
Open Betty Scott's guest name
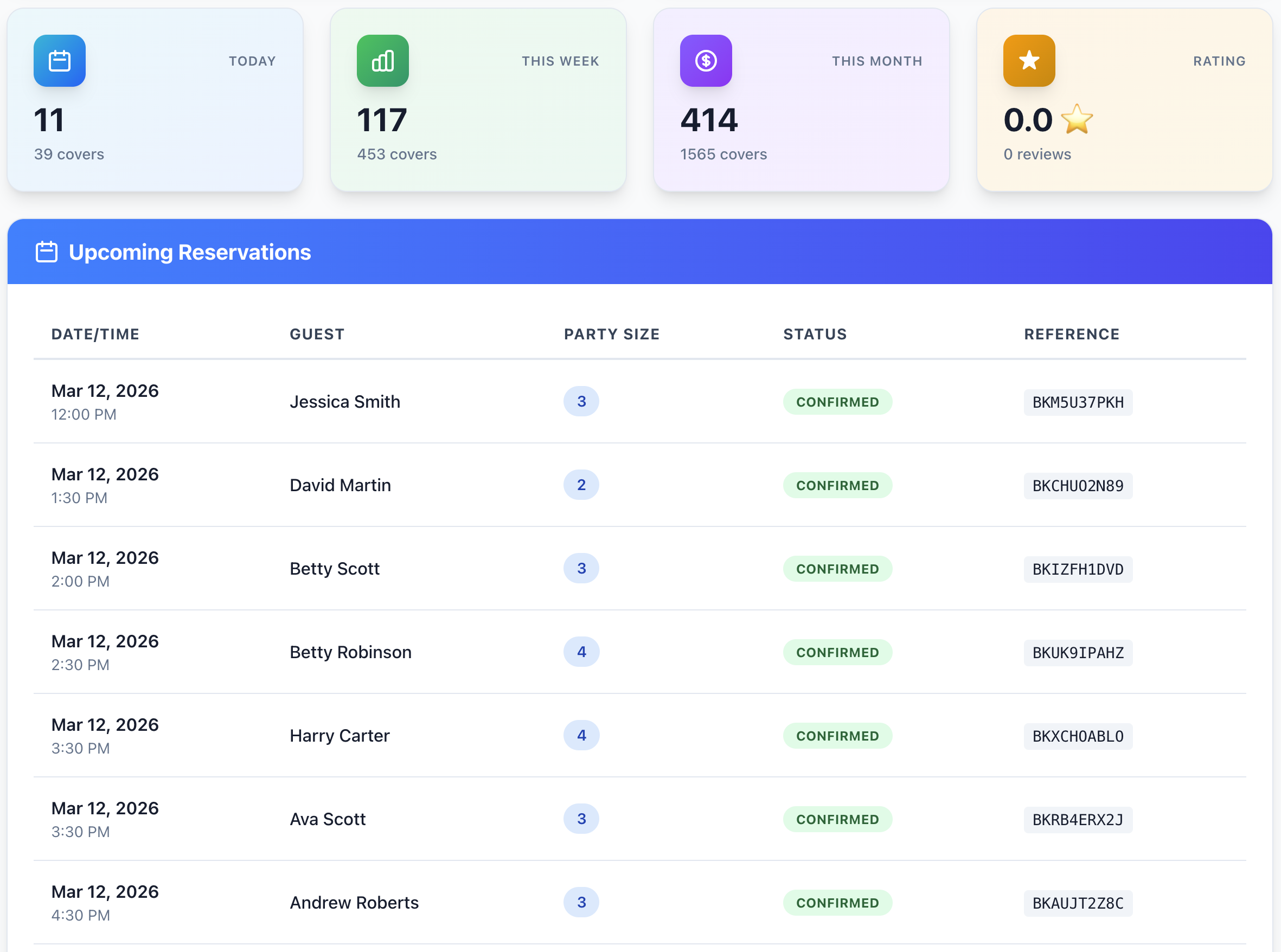click(335, 569)
